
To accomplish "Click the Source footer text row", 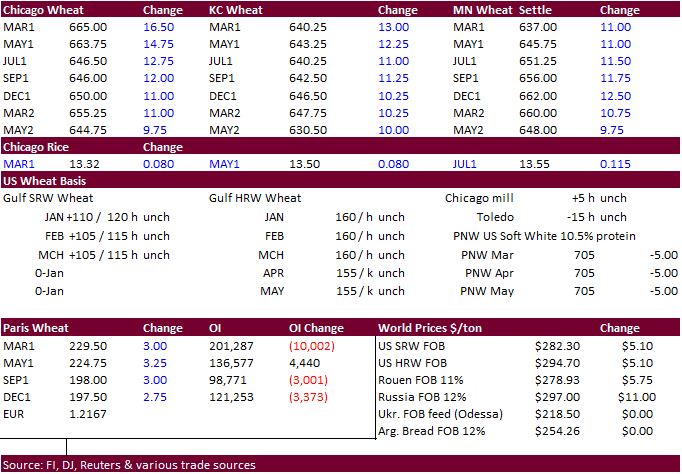I will [x=130, y=465].
